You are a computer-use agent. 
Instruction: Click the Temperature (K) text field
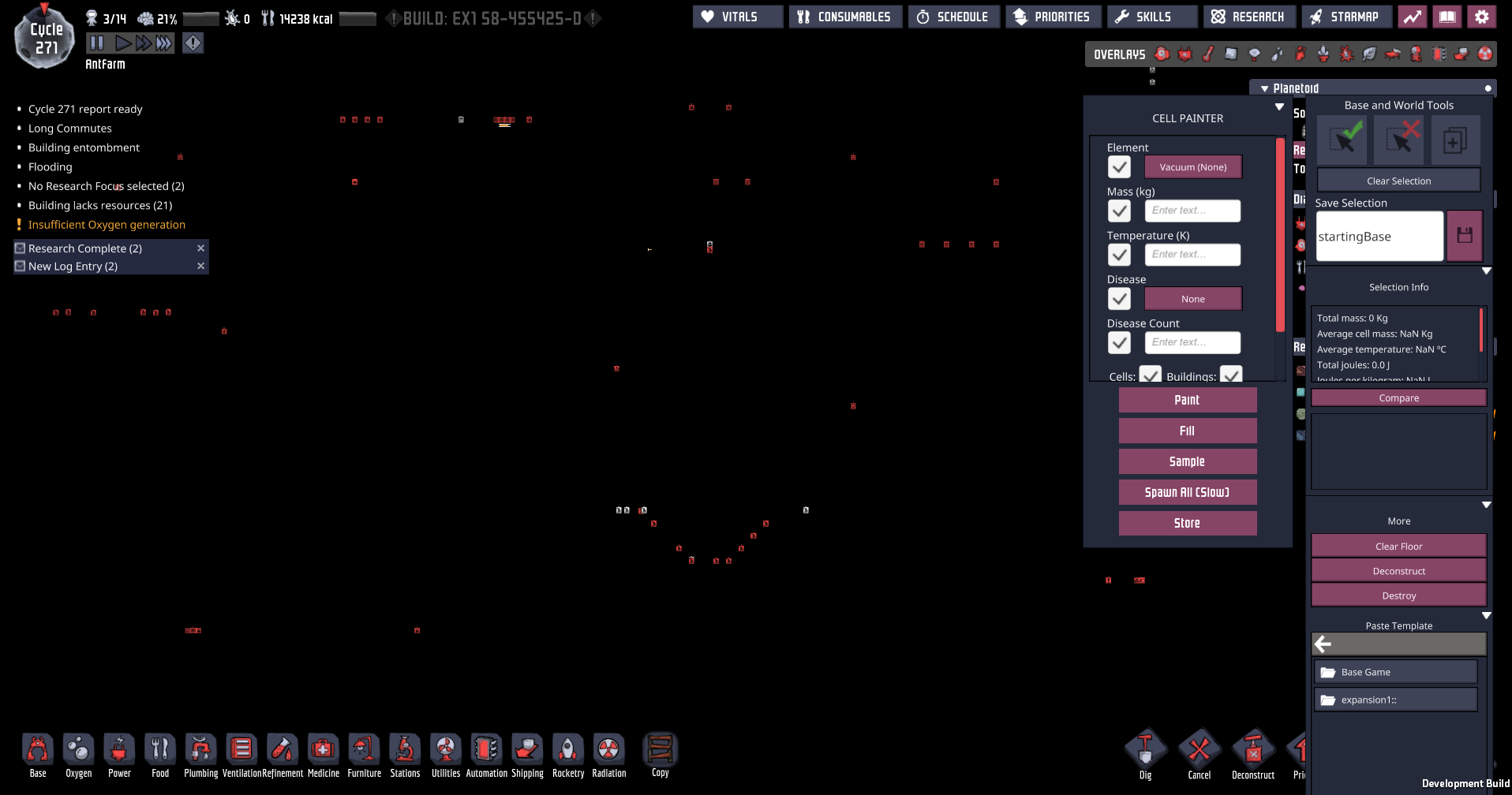pos(1192,255)
